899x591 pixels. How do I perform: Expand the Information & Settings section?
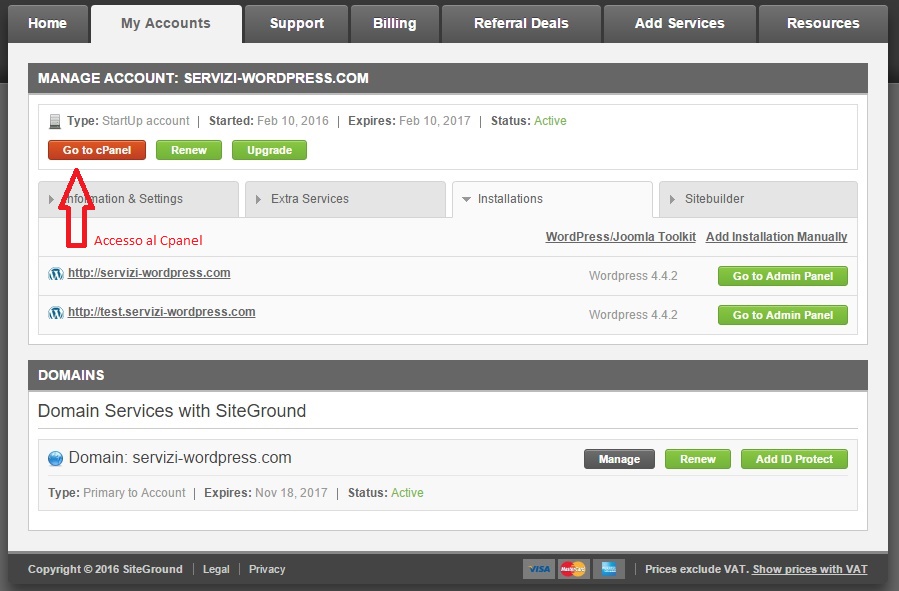coord(138,199)
